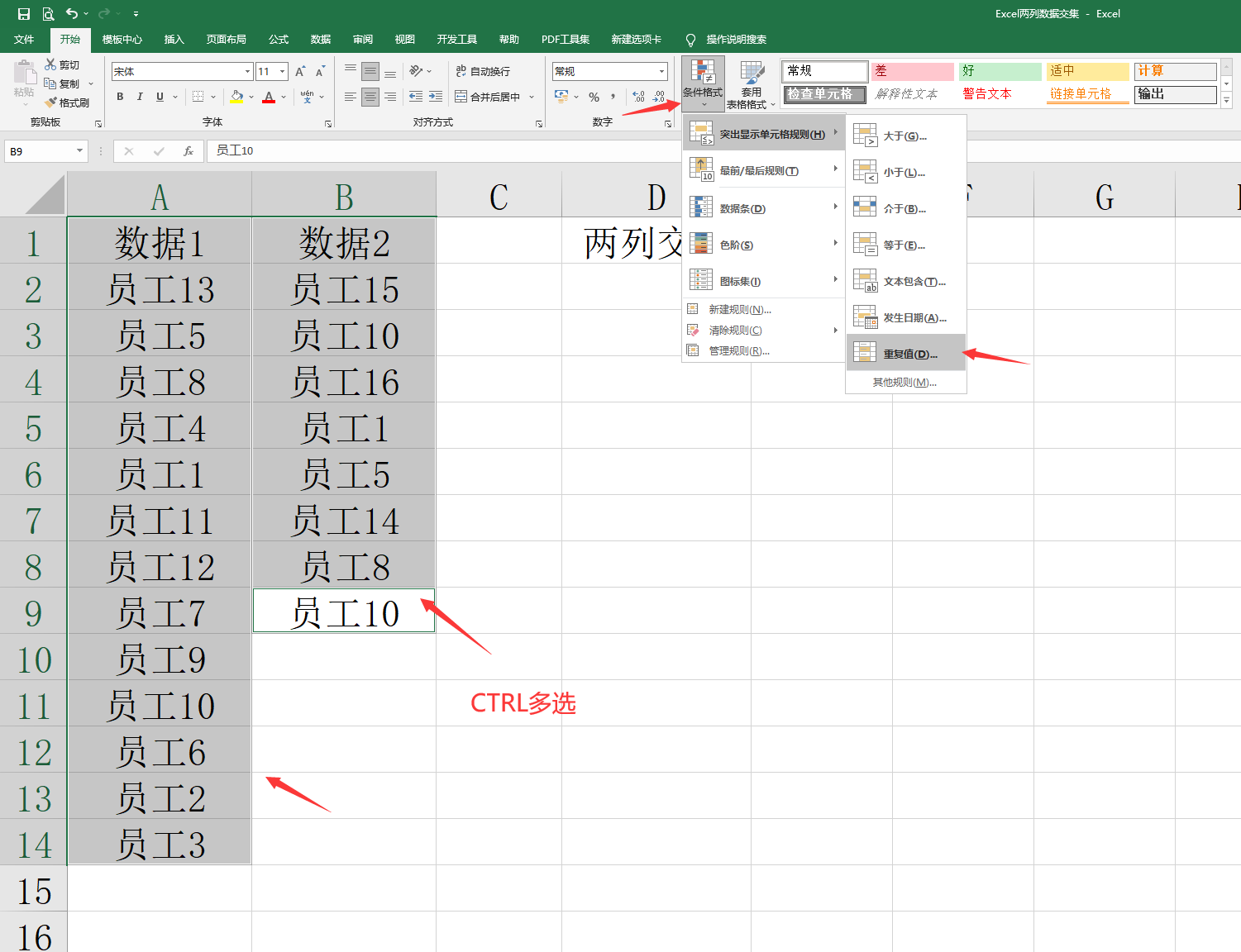Click 合并后居中 merge and center
The width and height of the screenshot is (1241, 952).
pos(488,97)
